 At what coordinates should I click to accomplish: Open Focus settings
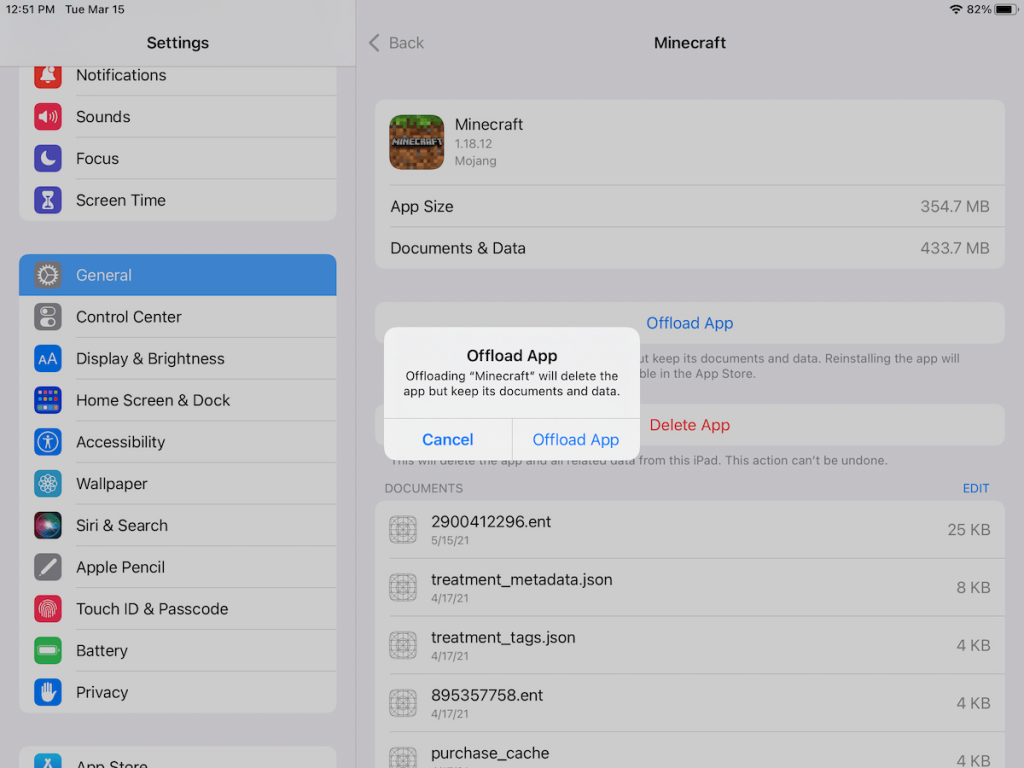click(178, 159)
